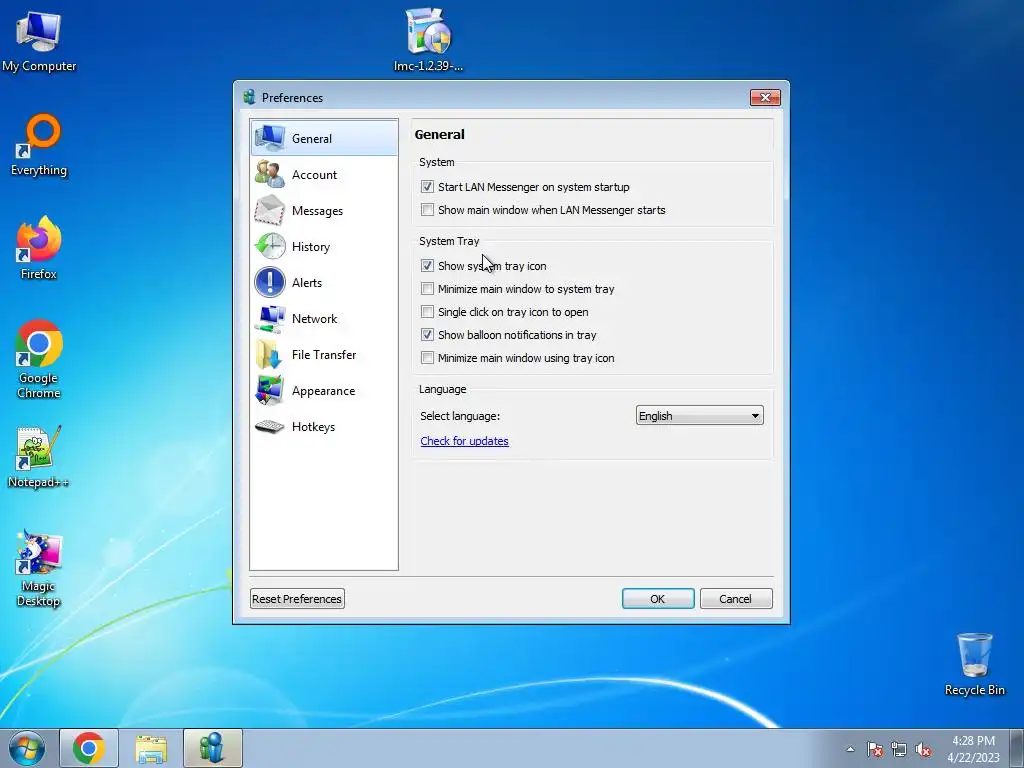
Task: Open Chrome from the taskbar
Action: coord(89,748)
